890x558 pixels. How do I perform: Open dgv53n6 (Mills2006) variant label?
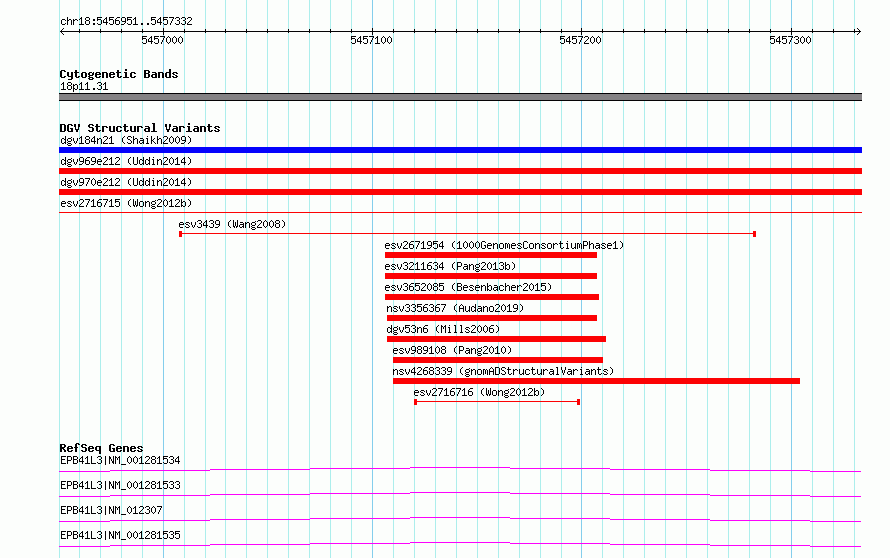click(443, 329)
